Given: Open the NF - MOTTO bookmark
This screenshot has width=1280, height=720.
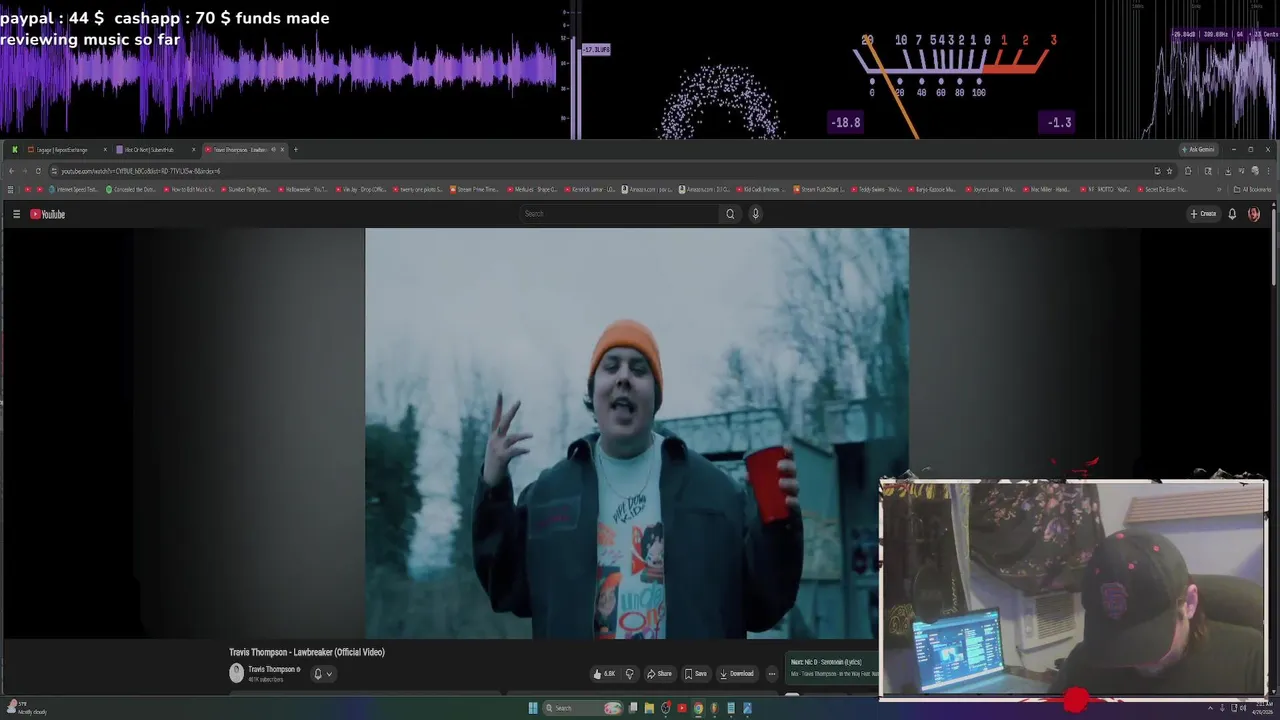Looking at the screenshot, I should [1105, 189].
